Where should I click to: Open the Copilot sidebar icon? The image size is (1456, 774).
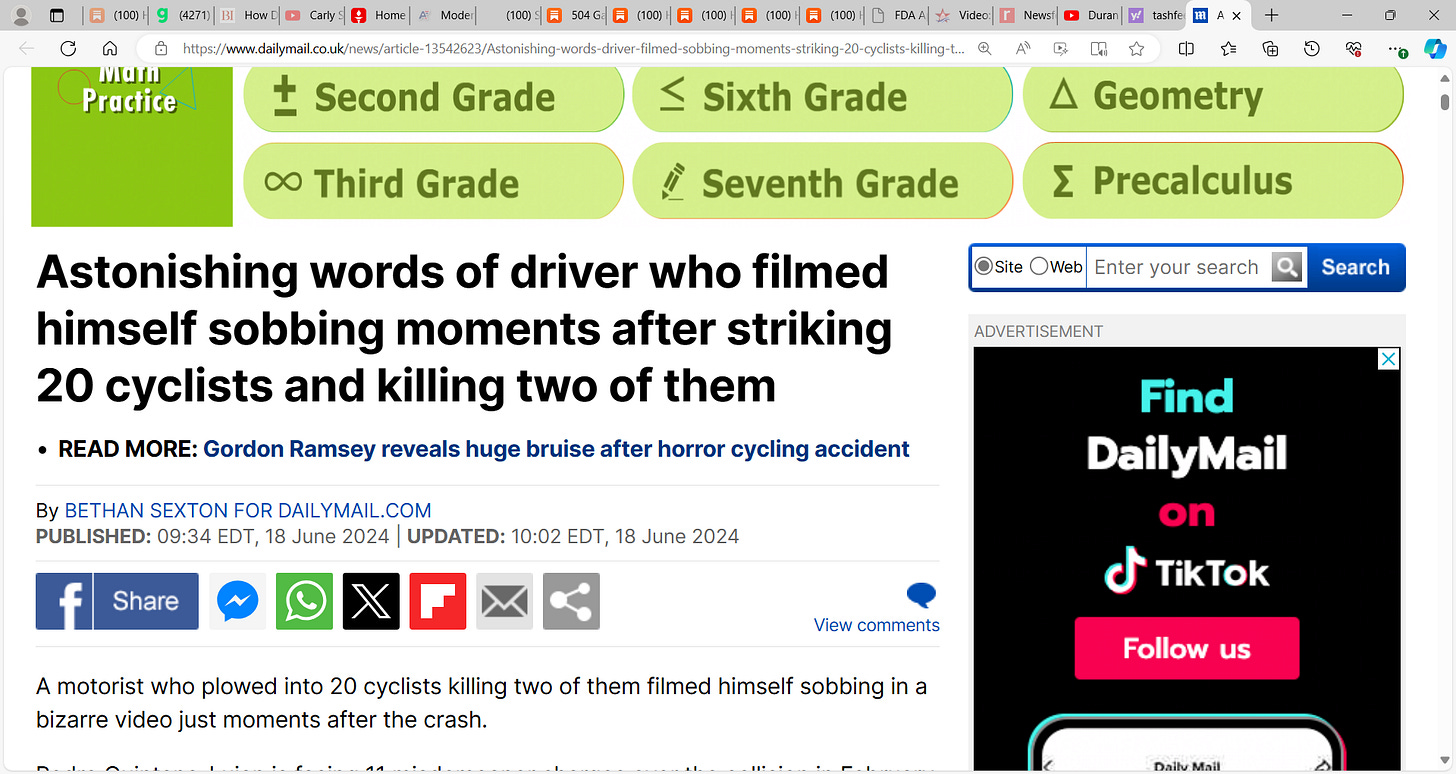(1435, 48)
